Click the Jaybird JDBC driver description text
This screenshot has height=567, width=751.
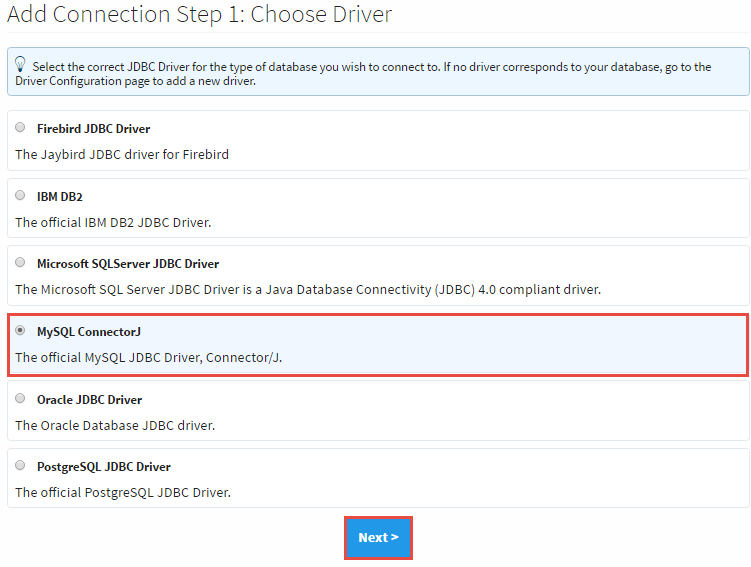(x=122, y=154)
